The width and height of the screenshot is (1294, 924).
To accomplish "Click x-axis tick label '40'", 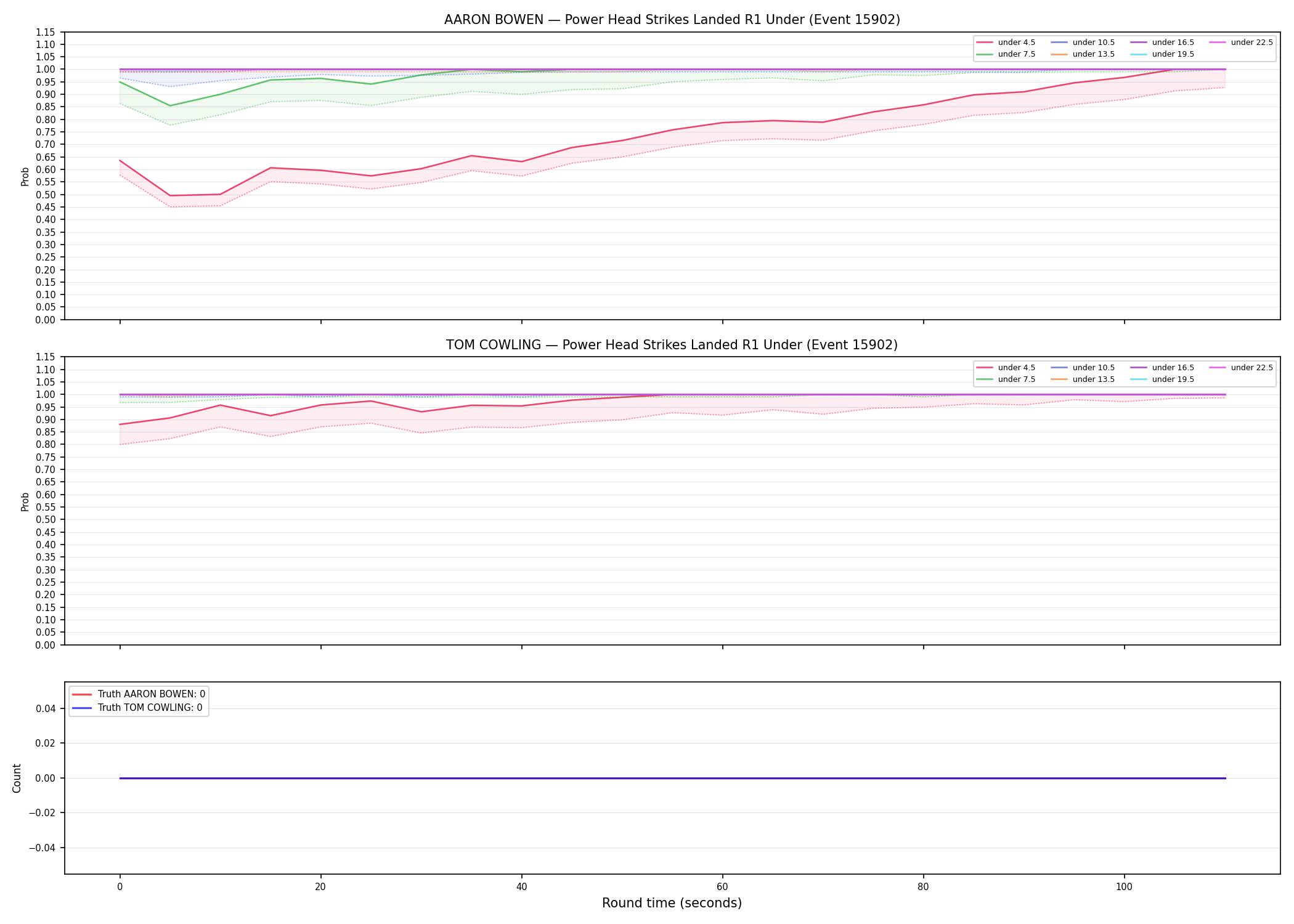I will tap(521, 887).
